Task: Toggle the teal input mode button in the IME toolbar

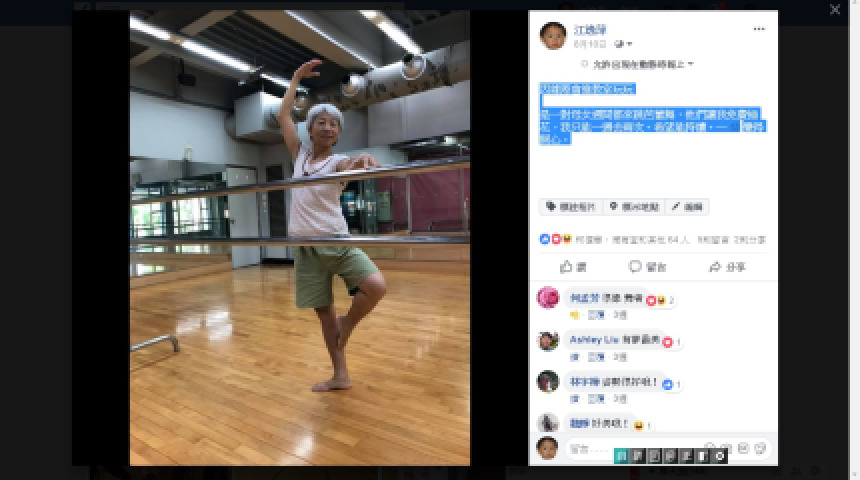Action: [621, 456]
